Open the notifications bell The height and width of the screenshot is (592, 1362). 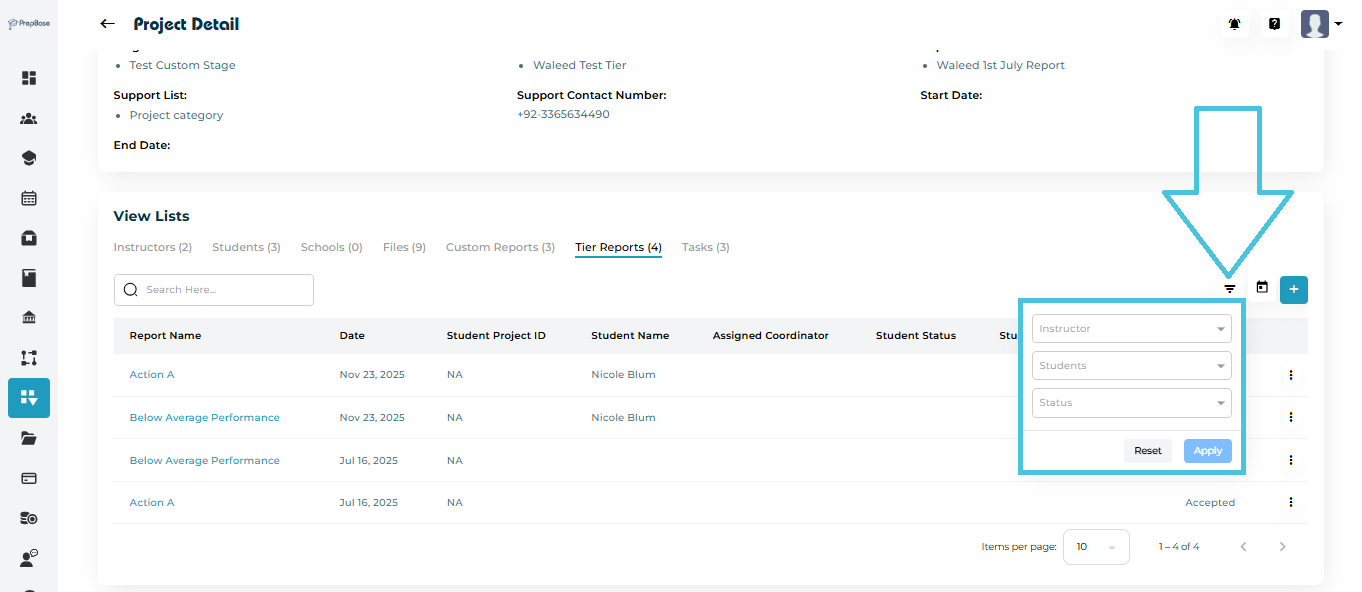click(x=1235, y=24)
